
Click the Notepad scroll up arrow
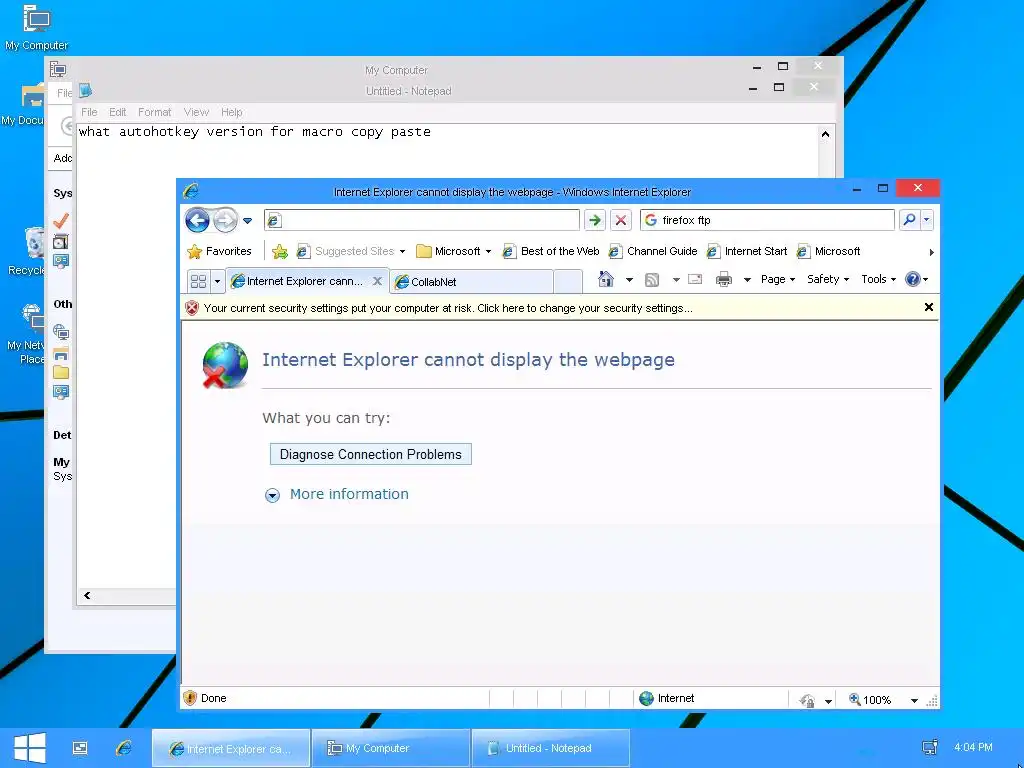825,134
